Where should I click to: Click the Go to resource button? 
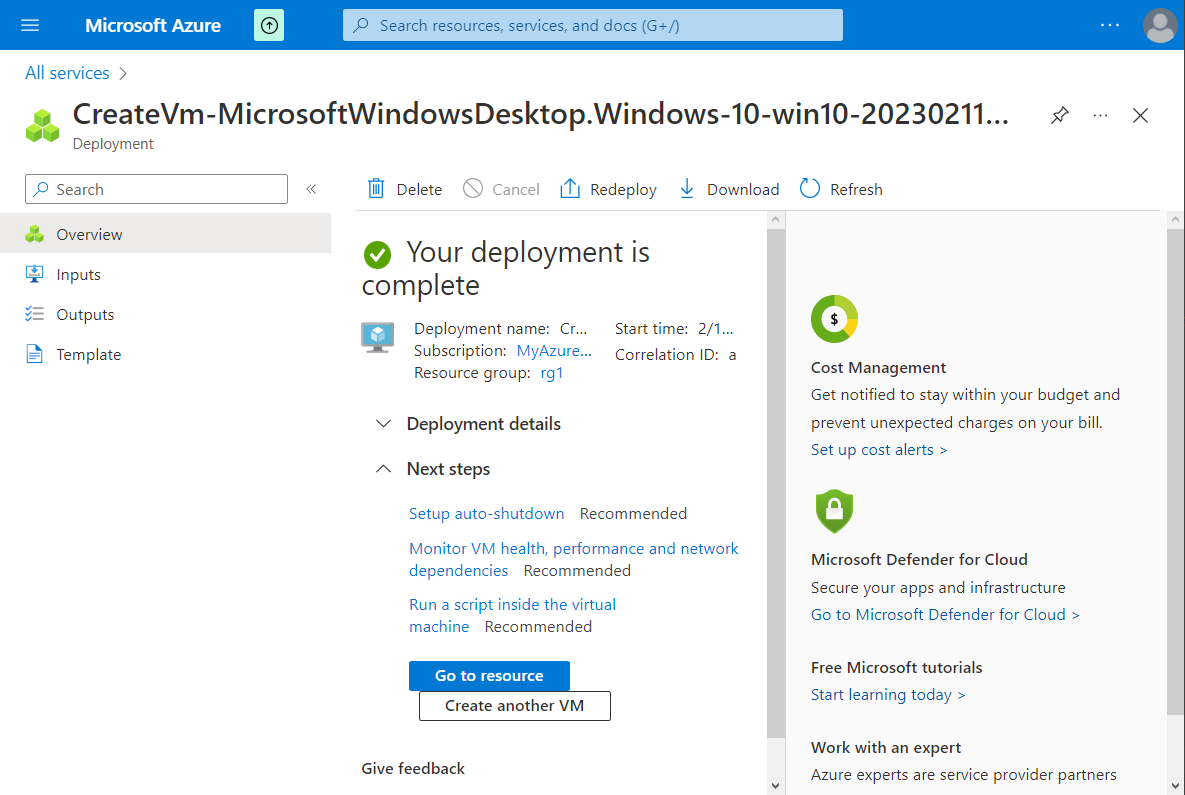[x=489, y=676]
